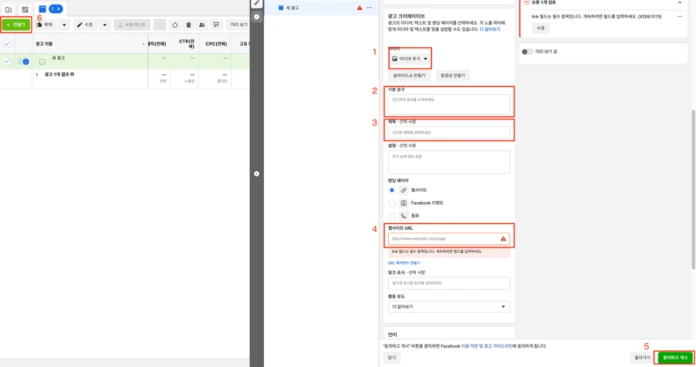Click the 미리 보기 preview toolbar button

point(238,25)
